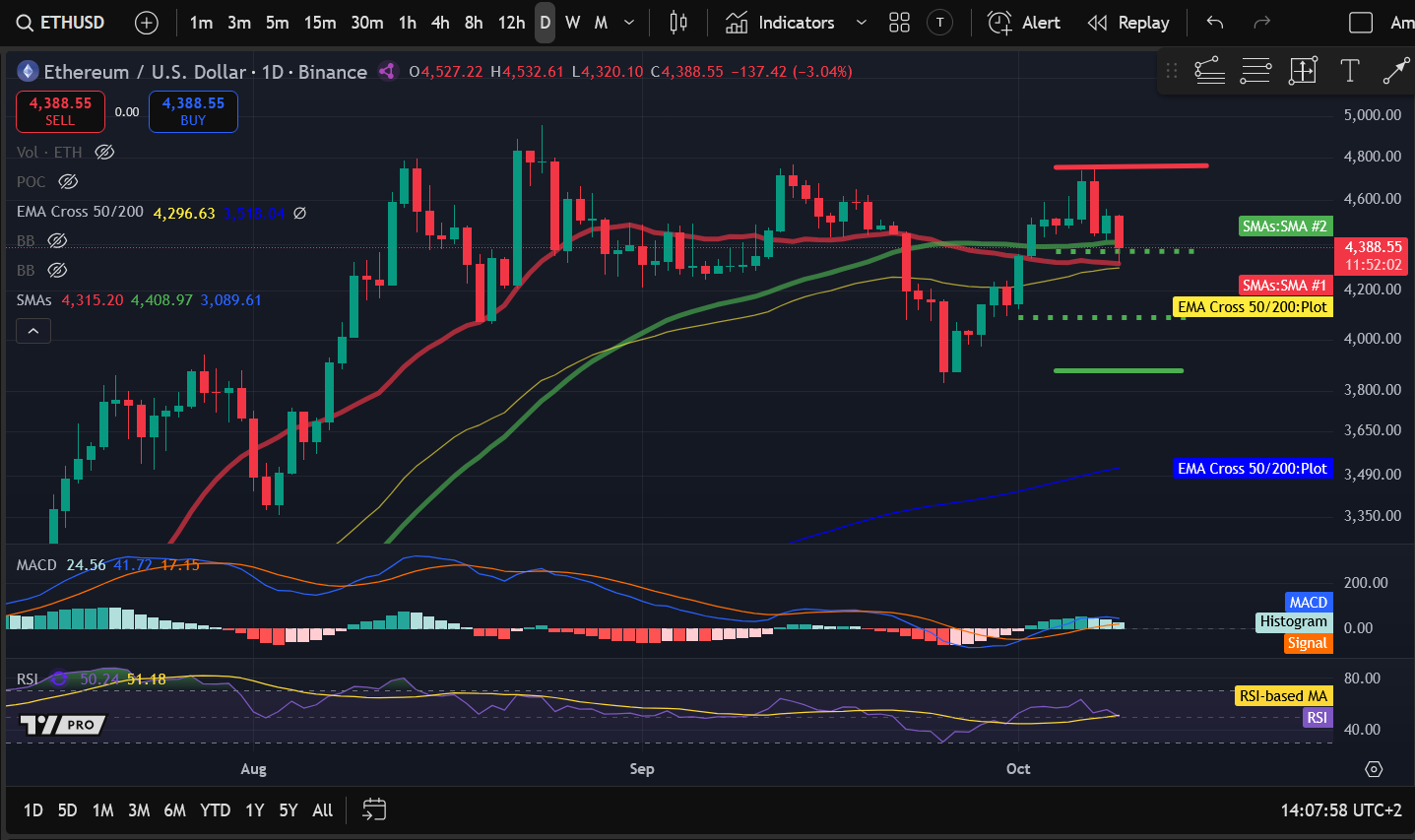Switch to the 1h timeframe

pos(408,23)
